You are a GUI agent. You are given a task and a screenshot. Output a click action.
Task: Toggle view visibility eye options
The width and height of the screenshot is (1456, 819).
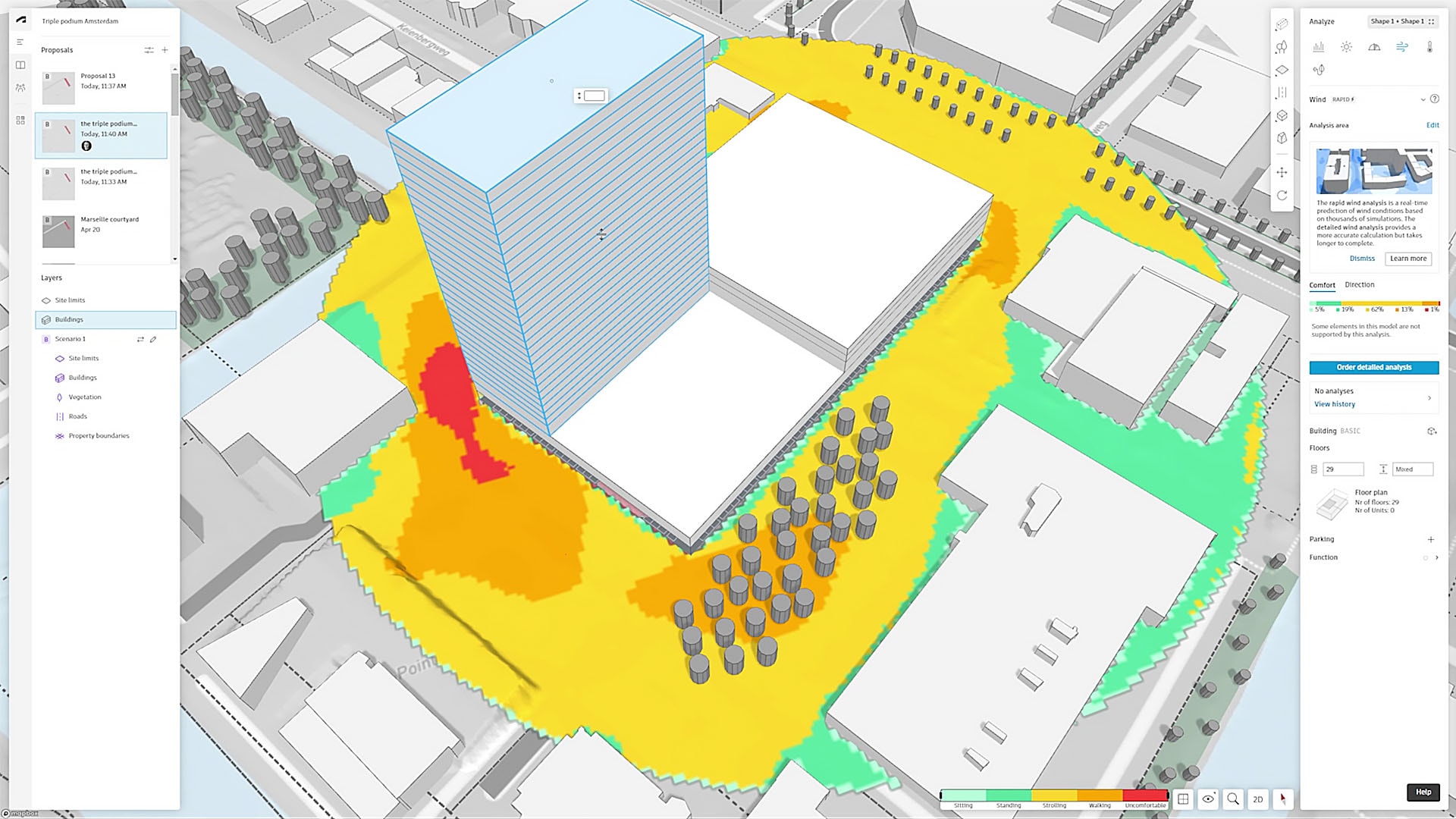(1208, 799)
